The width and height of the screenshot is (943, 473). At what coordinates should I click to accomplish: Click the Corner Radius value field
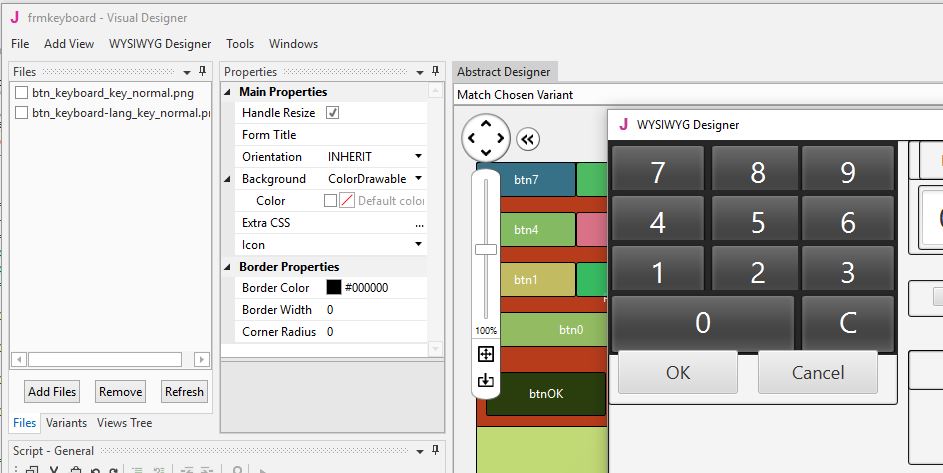375,332
